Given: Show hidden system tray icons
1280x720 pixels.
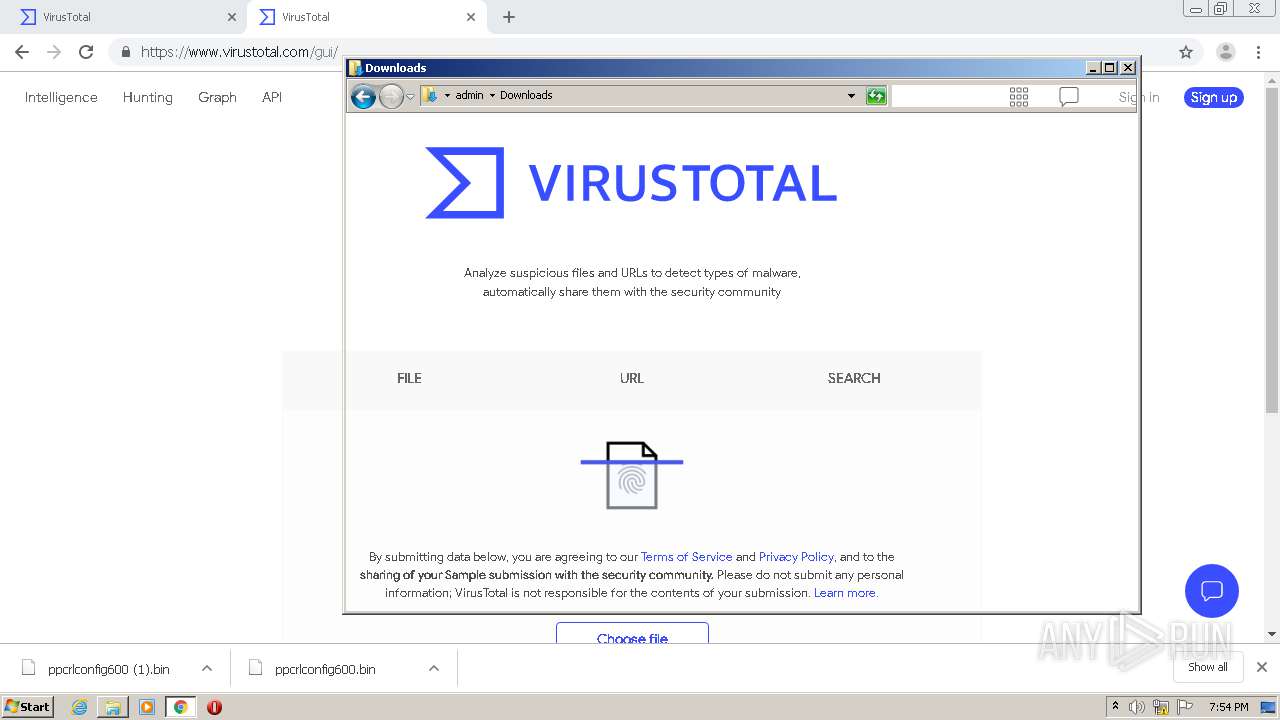Looking at the screenshot, I should 1116,707.
